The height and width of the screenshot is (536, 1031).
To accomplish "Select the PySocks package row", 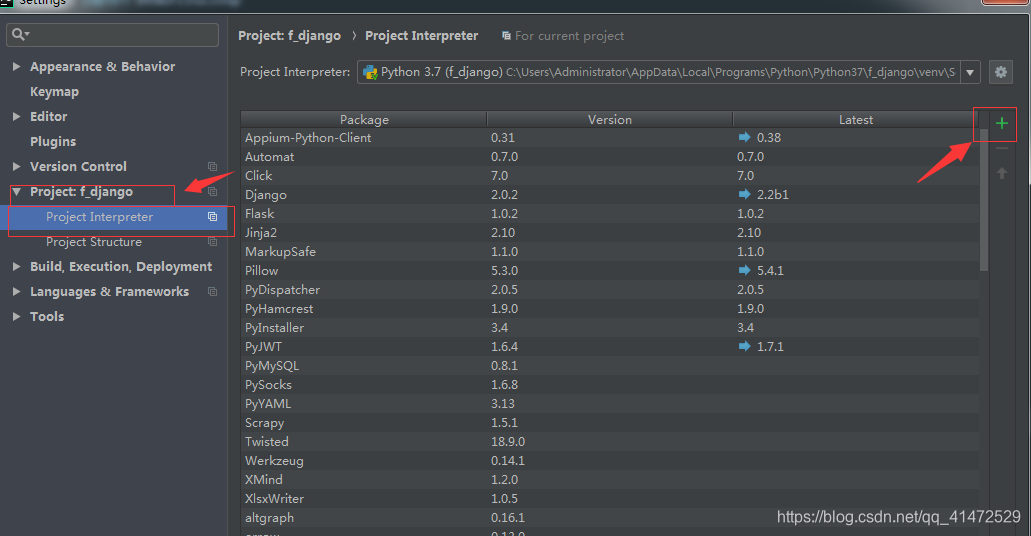I will [610, 385].
